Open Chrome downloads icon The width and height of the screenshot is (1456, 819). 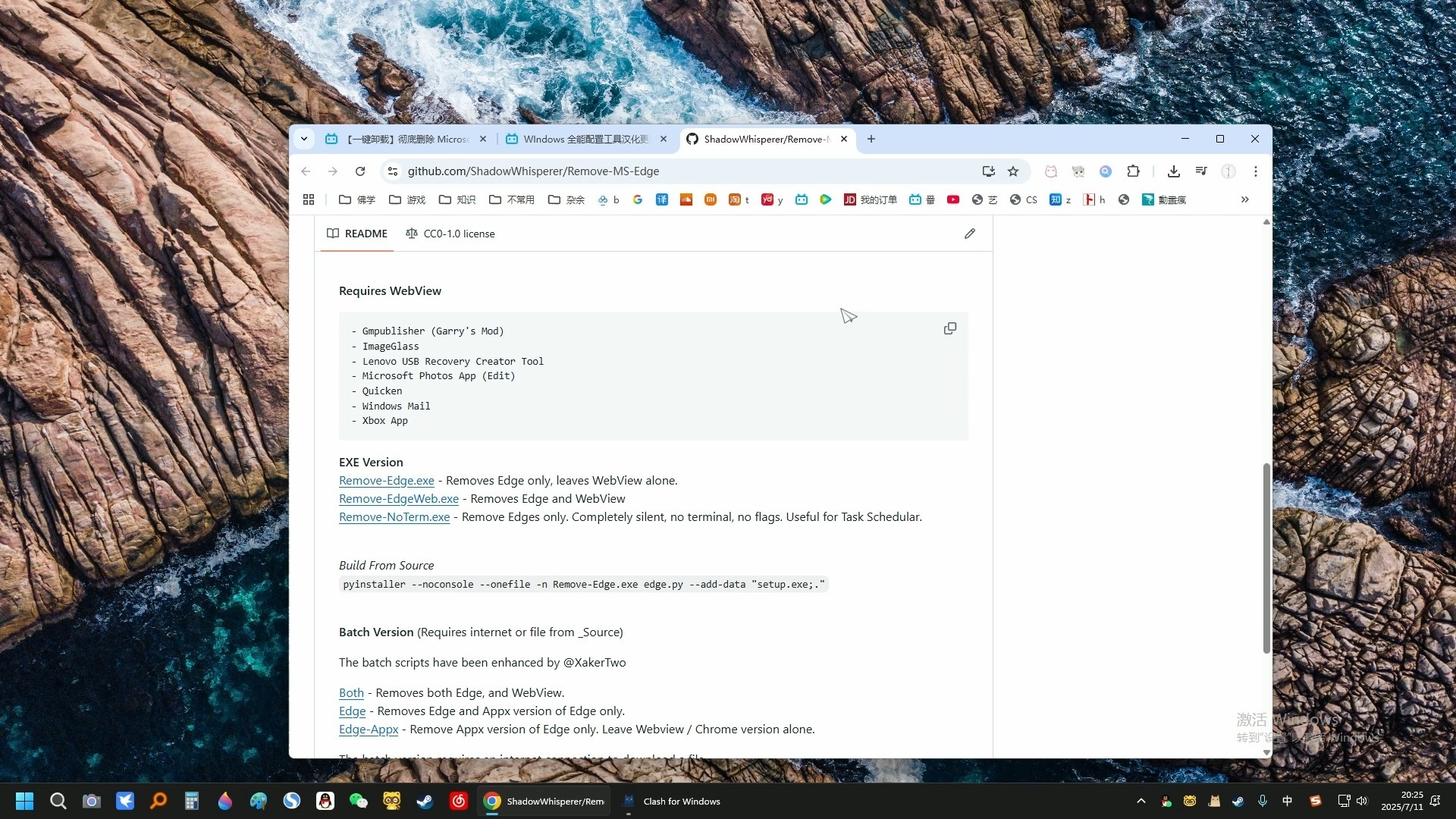1173,171
